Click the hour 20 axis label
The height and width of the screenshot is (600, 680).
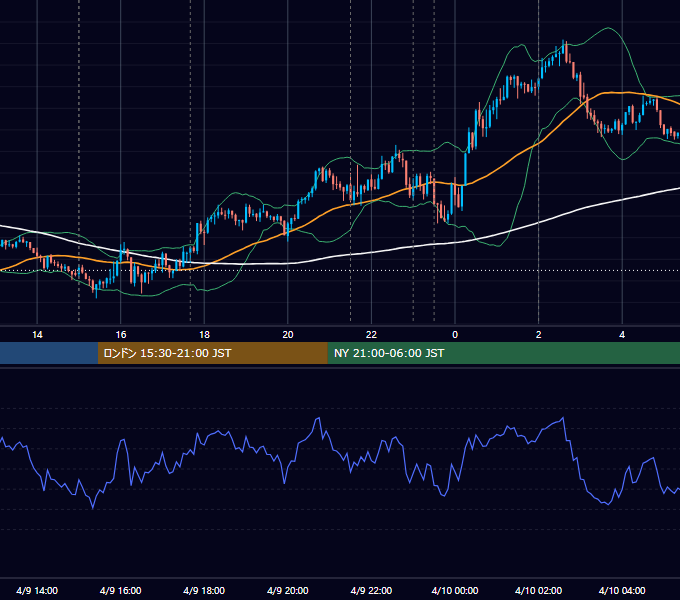(288, 335)
